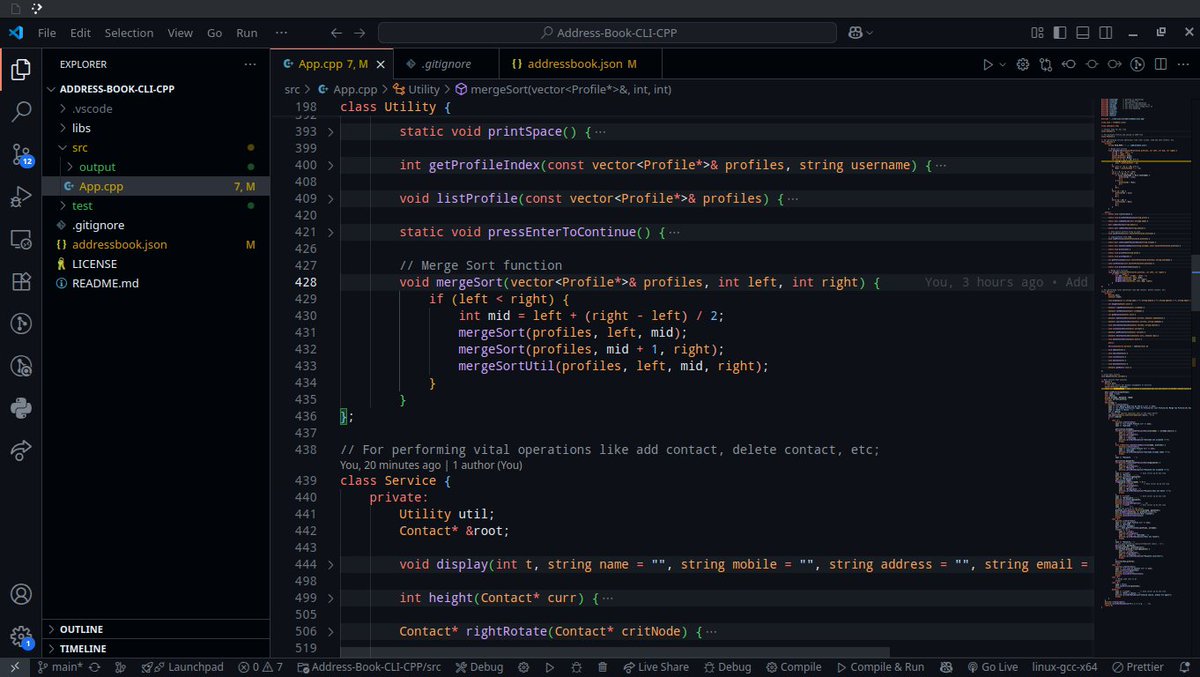Click the Copilot icon in title bar
Viewport: 1200px width, 677px height.
click(856, 33)
